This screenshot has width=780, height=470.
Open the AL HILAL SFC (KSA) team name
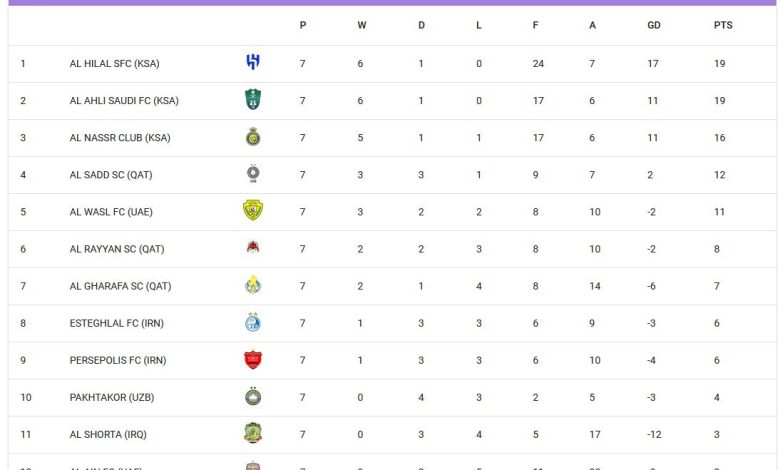click(114, 64)
